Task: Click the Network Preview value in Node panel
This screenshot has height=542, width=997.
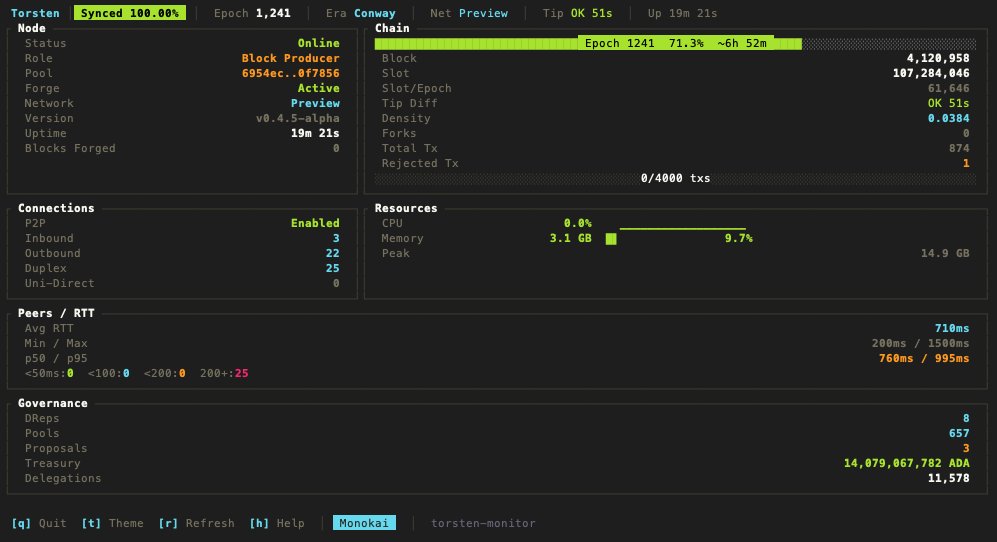Action: pos(315,103)
